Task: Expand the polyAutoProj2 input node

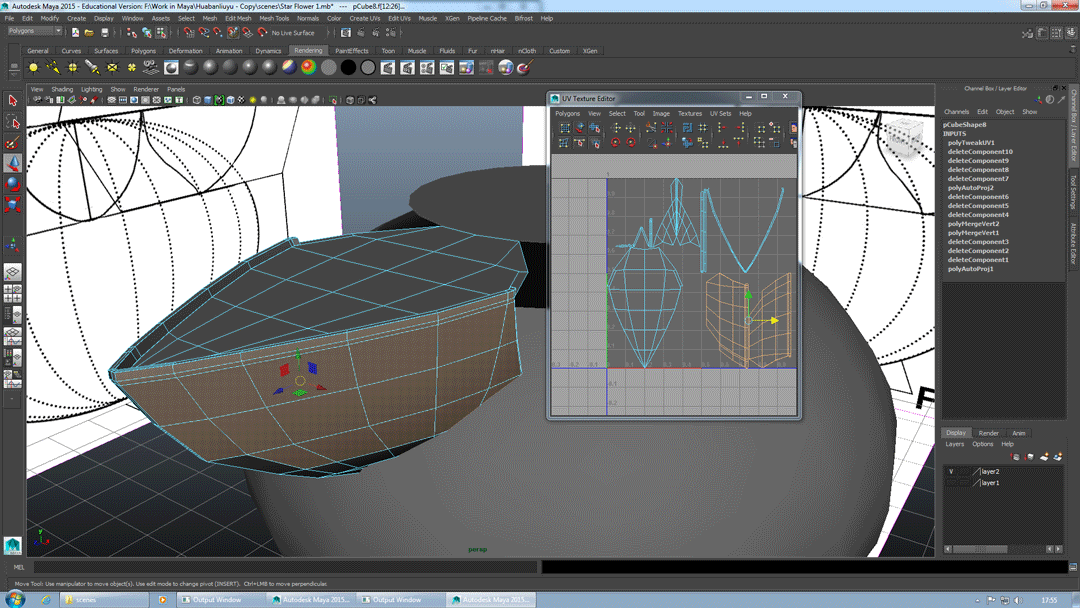Action: (x=970, y=188)
